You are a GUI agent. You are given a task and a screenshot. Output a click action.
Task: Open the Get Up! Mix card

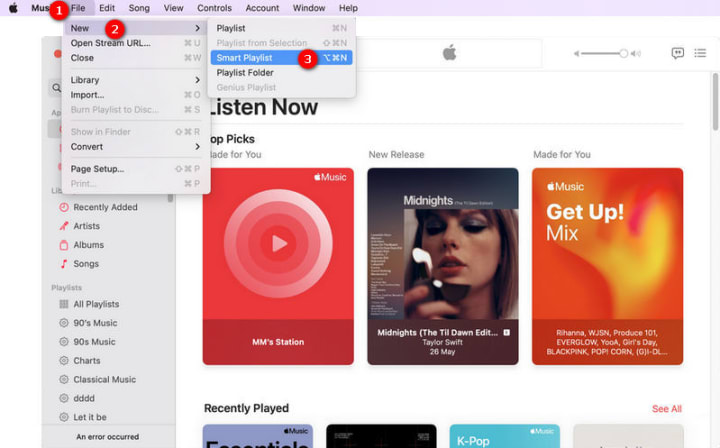tap(608, 266)
